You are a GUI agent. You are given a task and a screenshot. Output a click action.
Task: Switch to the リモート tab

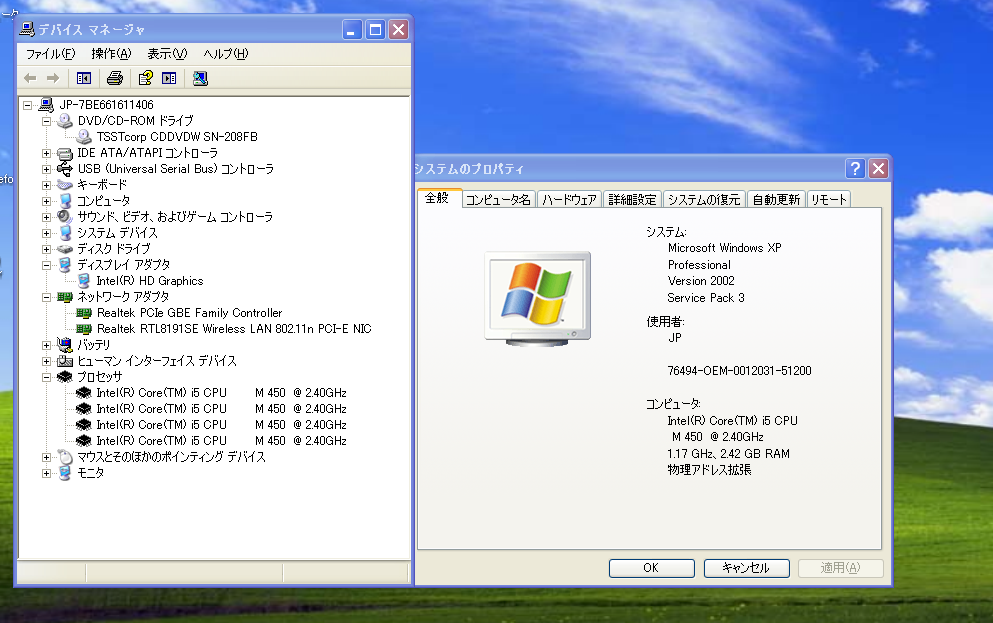(828, 199)
